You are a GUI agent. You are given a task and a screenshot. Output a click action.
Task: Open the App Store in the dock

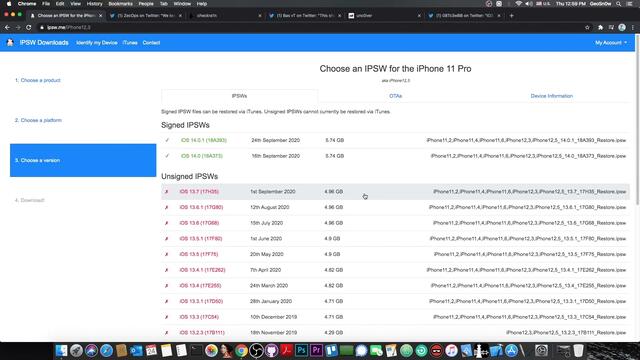(511, 351)
